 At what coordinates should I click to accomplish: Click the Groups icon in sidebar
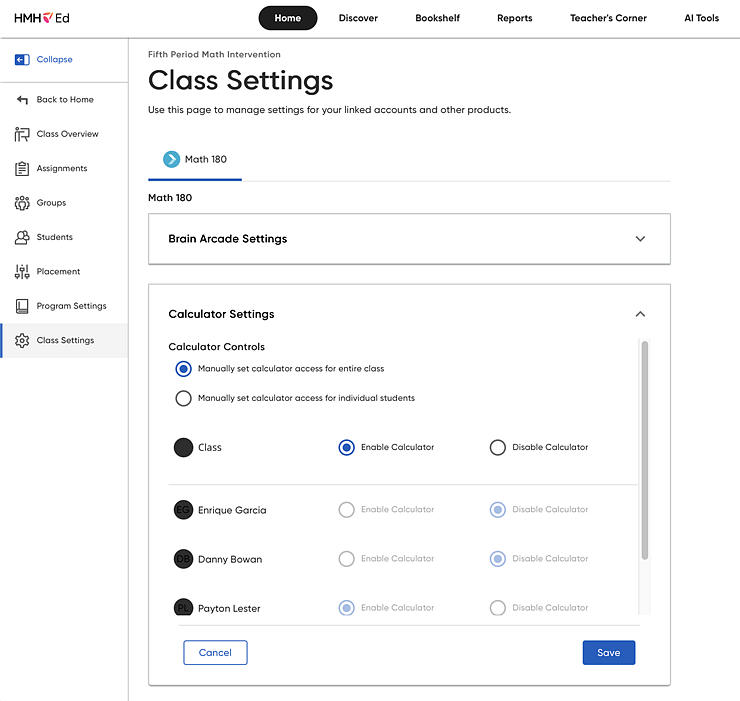(22, 203)
